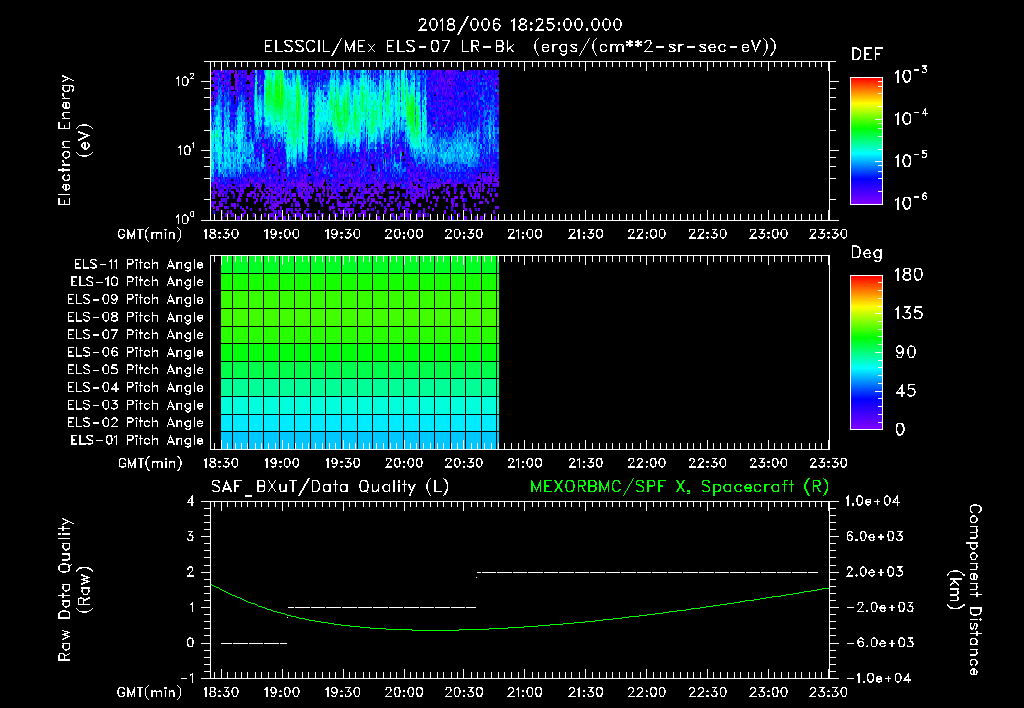Screen dimensions: 1024x708
Task: Click the 1.0e+04 distance tick label
Action: (x=872, y=501)
